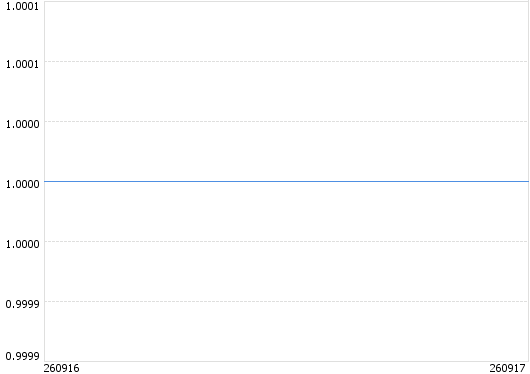
Task: Click the dashed gridline directly above the blue line
Action: tap(286, 121)
